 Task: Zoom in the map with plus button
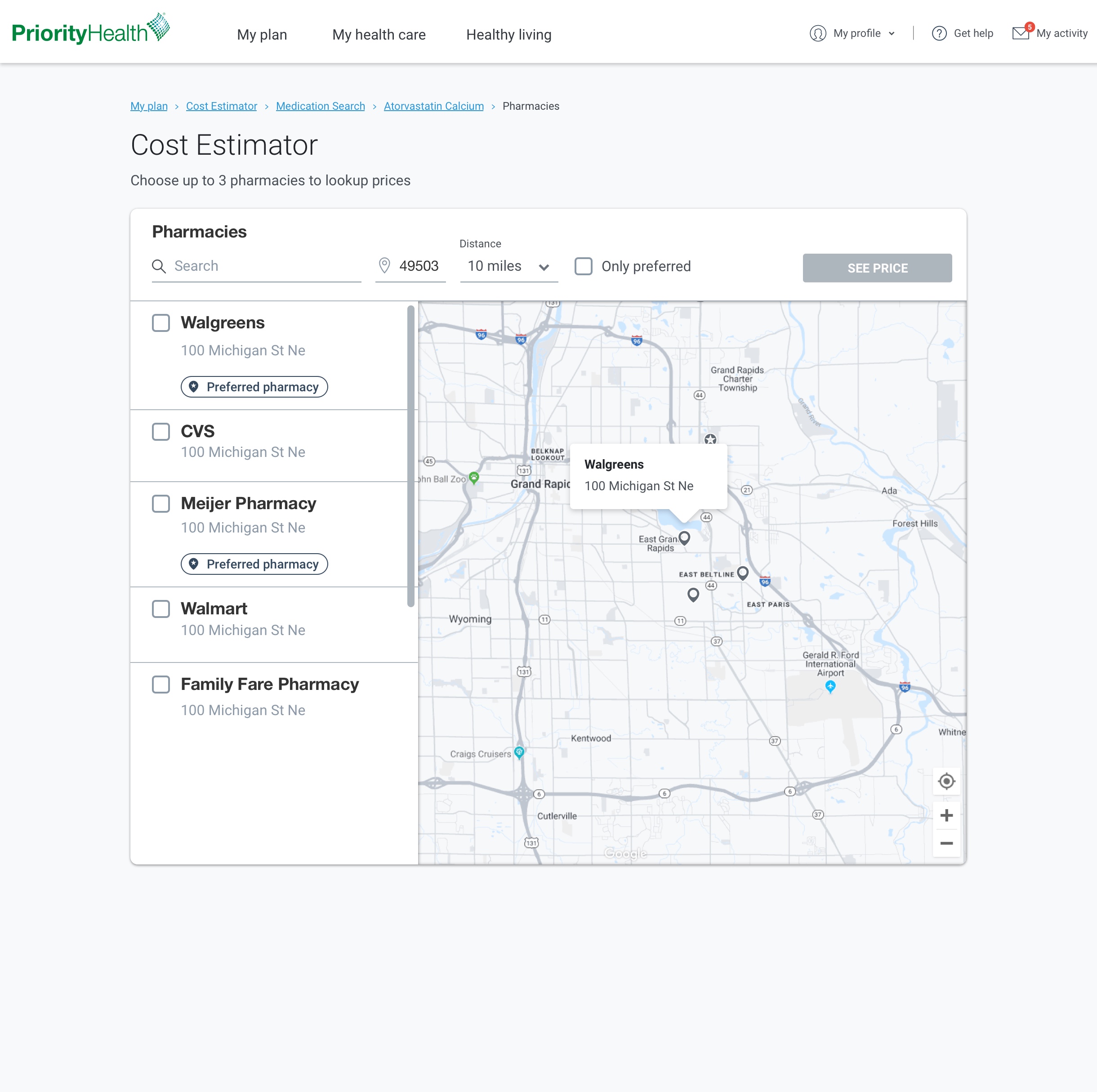pos(946,815)
